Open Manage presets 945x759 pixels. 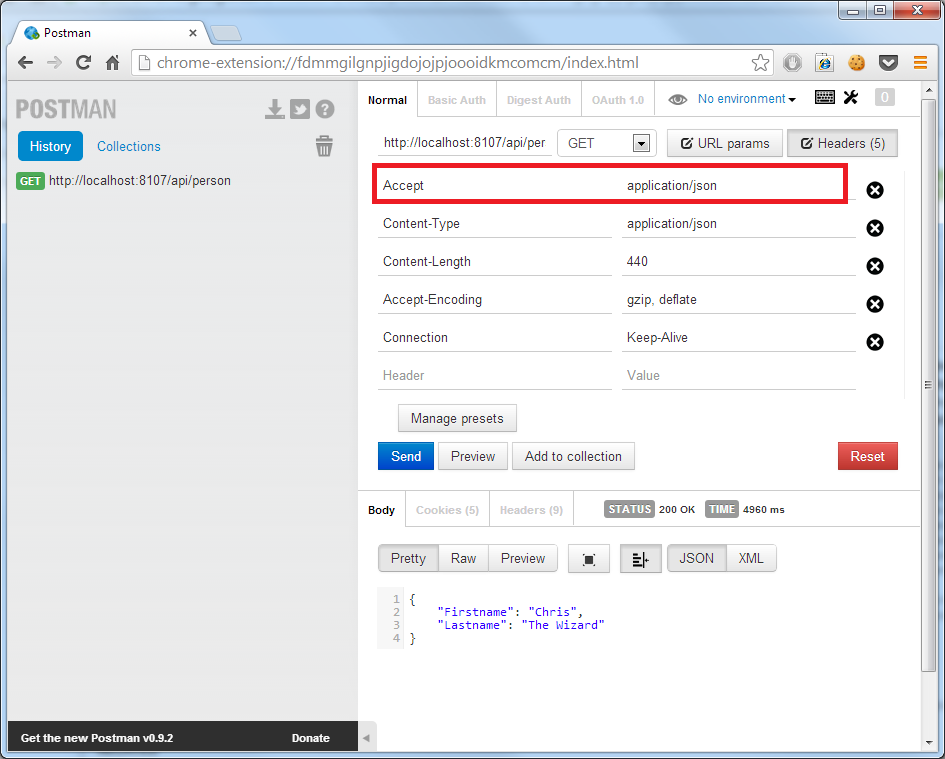point(457,418)
